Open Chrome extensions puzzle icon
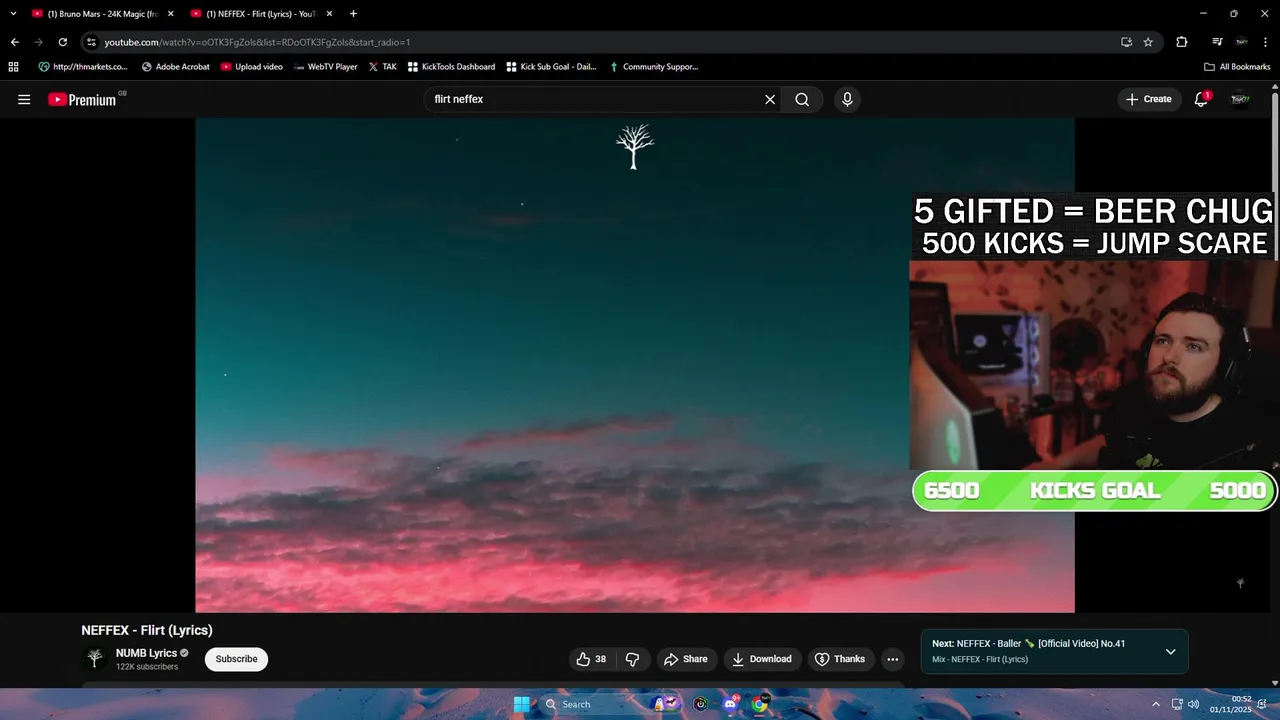The width and height of the screenshot is (1280, 720). 1182,42
